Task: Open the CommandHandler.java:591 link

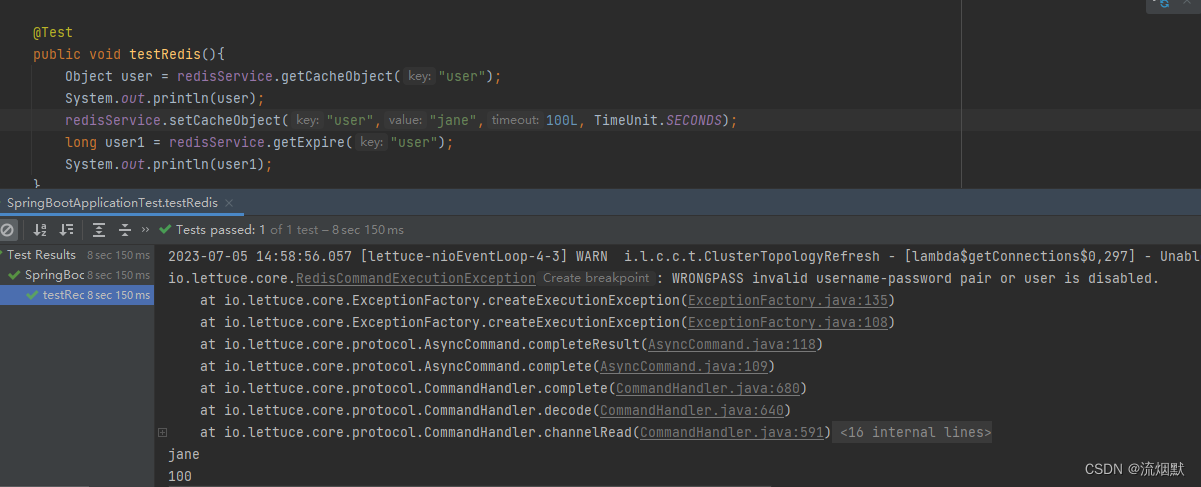Action: pos(731,432)
